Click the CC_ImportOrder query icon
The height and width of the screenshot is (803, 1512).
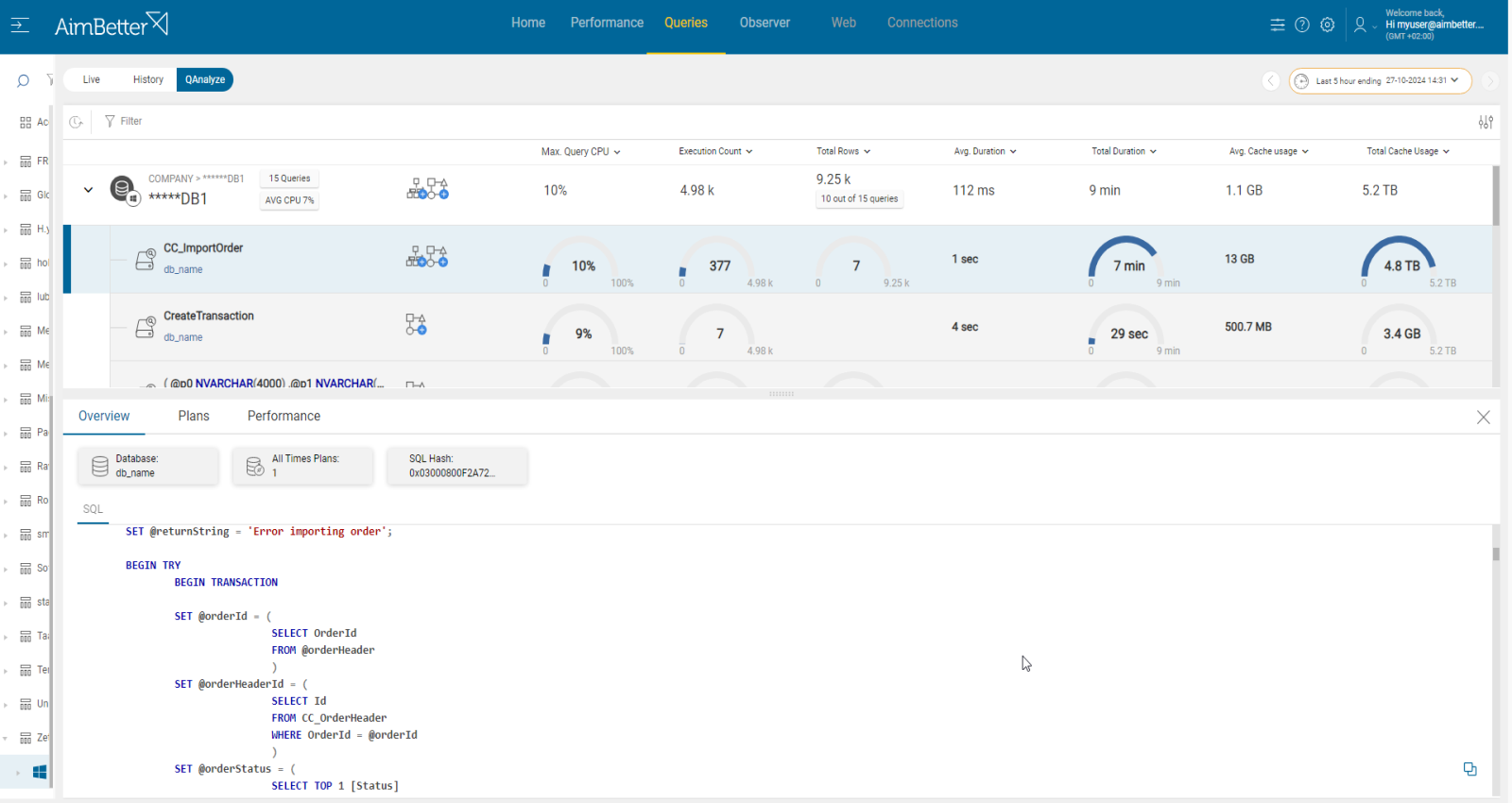[x=145, y=260]
